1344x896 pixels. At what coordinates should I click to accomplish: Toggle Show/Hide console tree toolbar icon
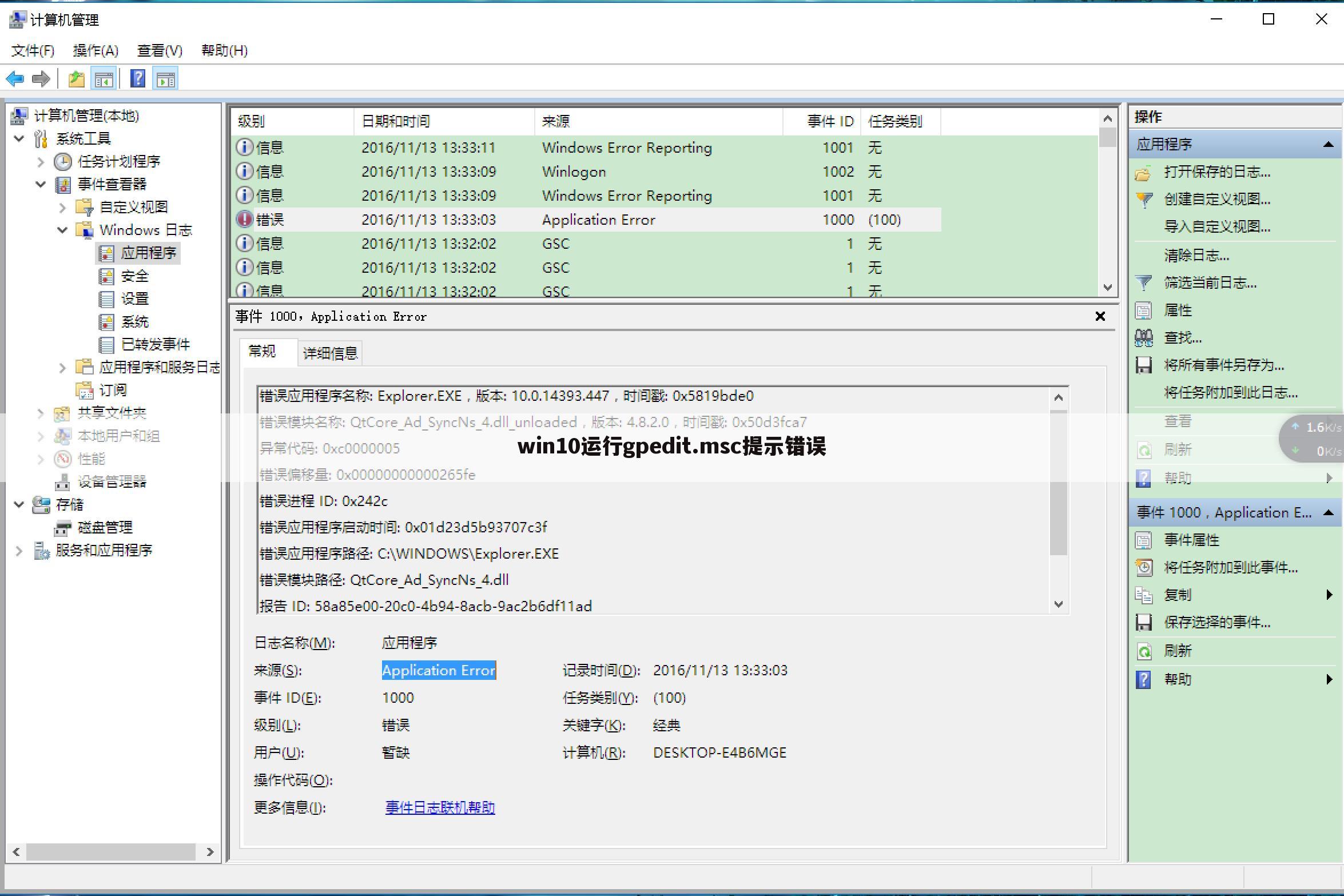click(x=104, y=78)
